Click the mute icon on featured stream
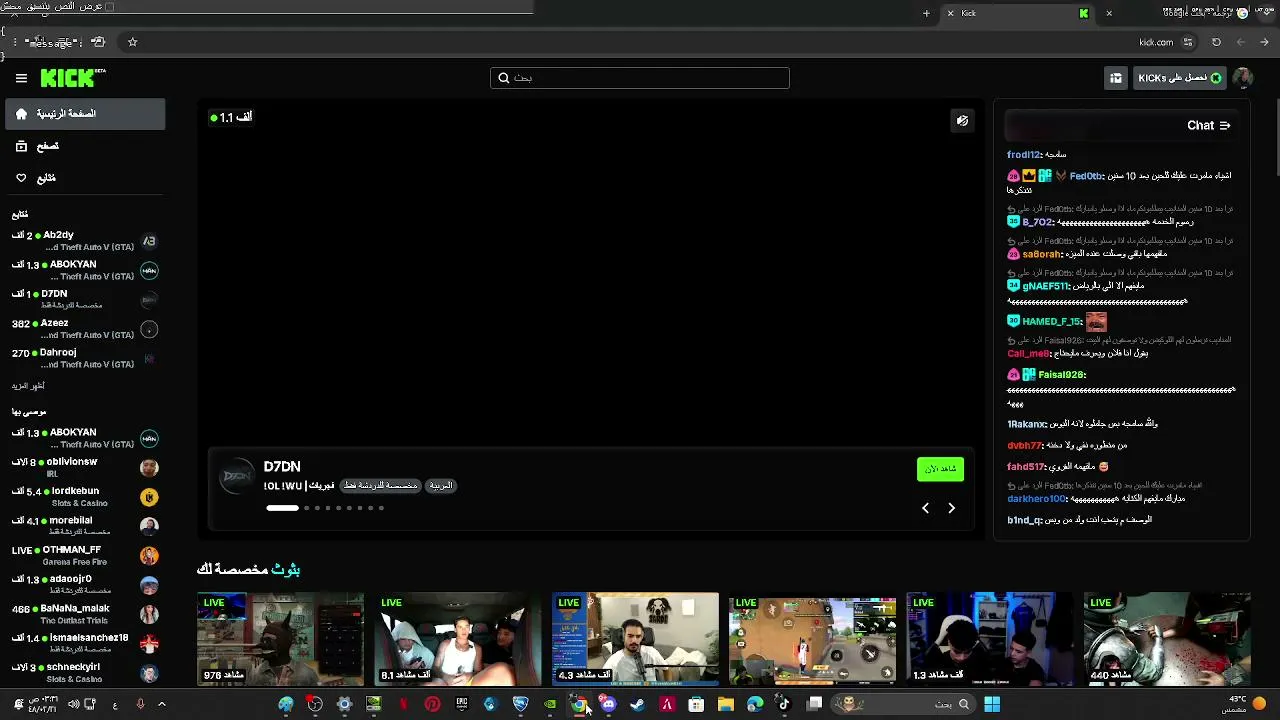Image resolution: width=1280 pixels, height=720 pixels. click(962, 121)
